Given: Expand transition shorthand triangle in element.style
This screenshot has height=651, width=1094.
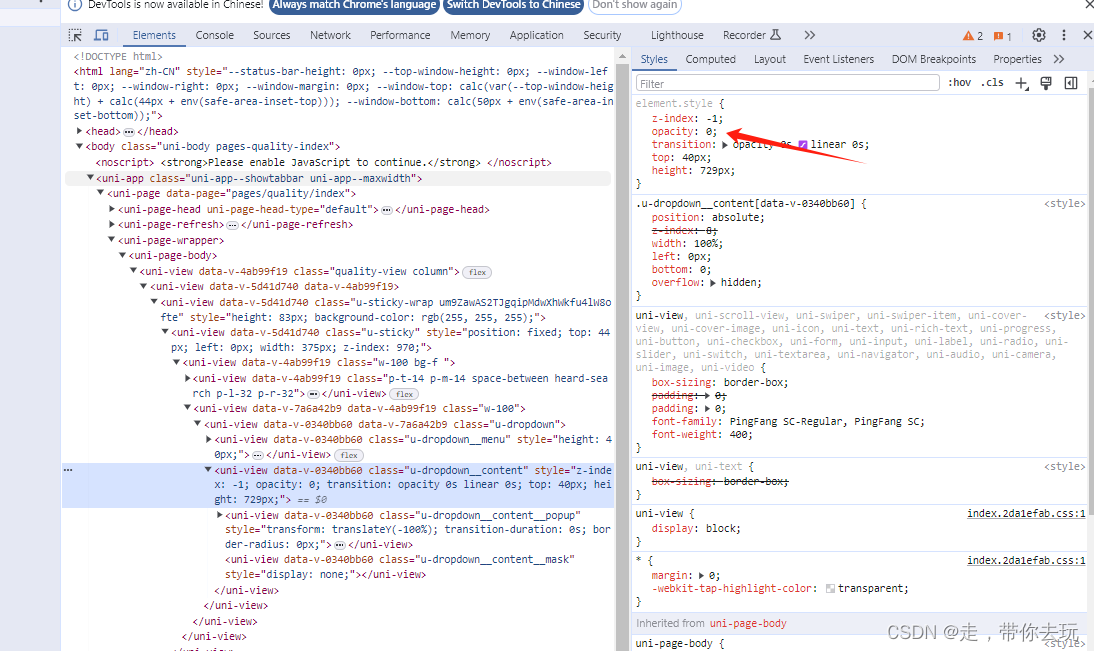Looking at the screenshot, I should coord(725,145).
